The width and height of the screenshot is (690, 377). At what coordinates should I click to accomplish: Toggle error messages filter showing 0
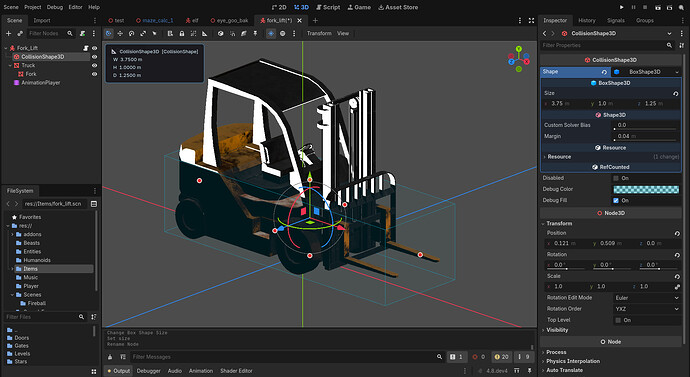[479, 357]
